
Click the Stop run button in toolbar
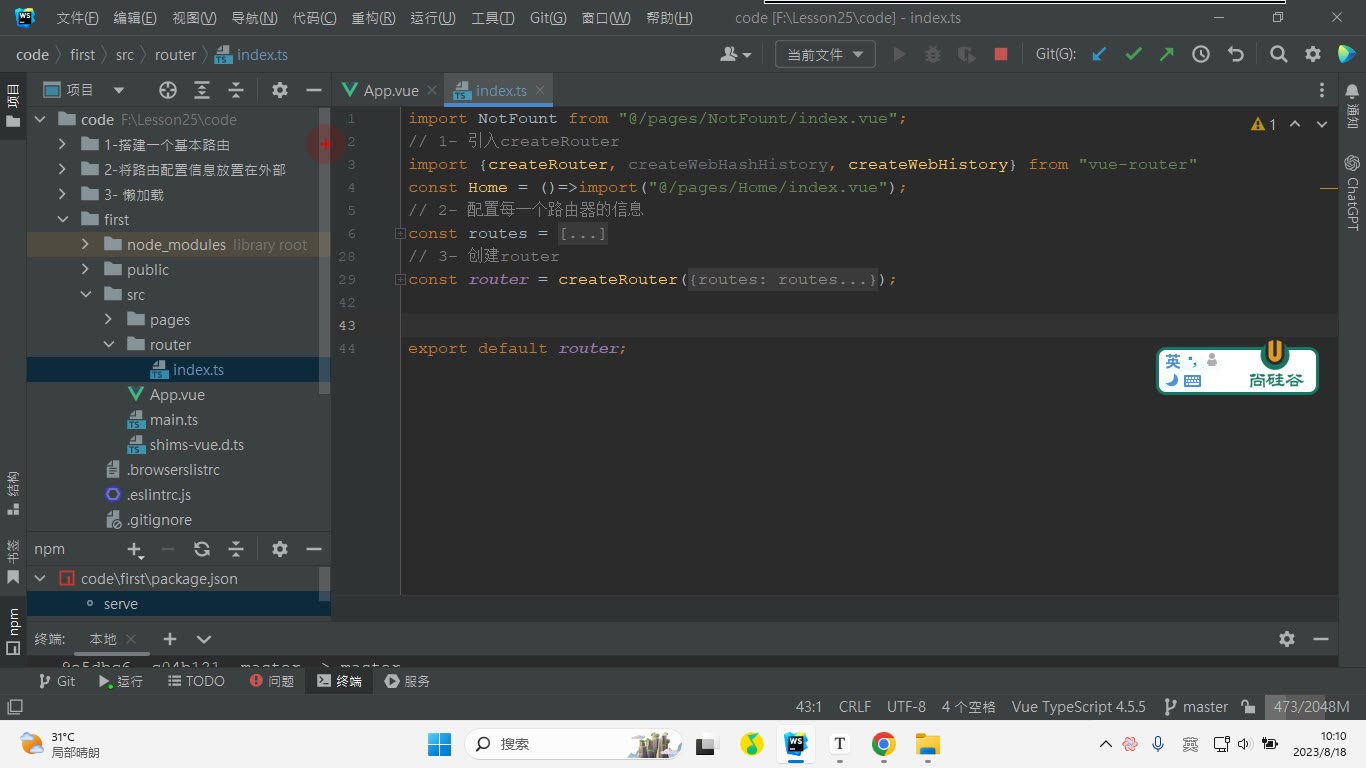1001,55
